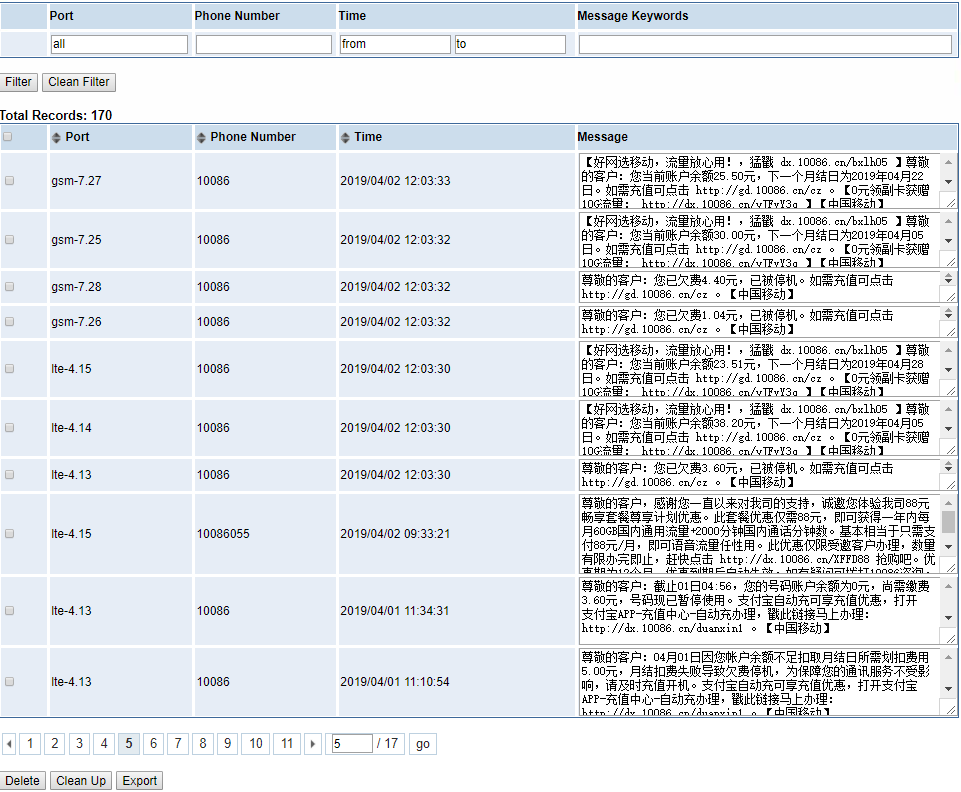This screenshot has height=792, width=961.
Task: Click message text of lte-4.14 row
Action: coord(755,429)
